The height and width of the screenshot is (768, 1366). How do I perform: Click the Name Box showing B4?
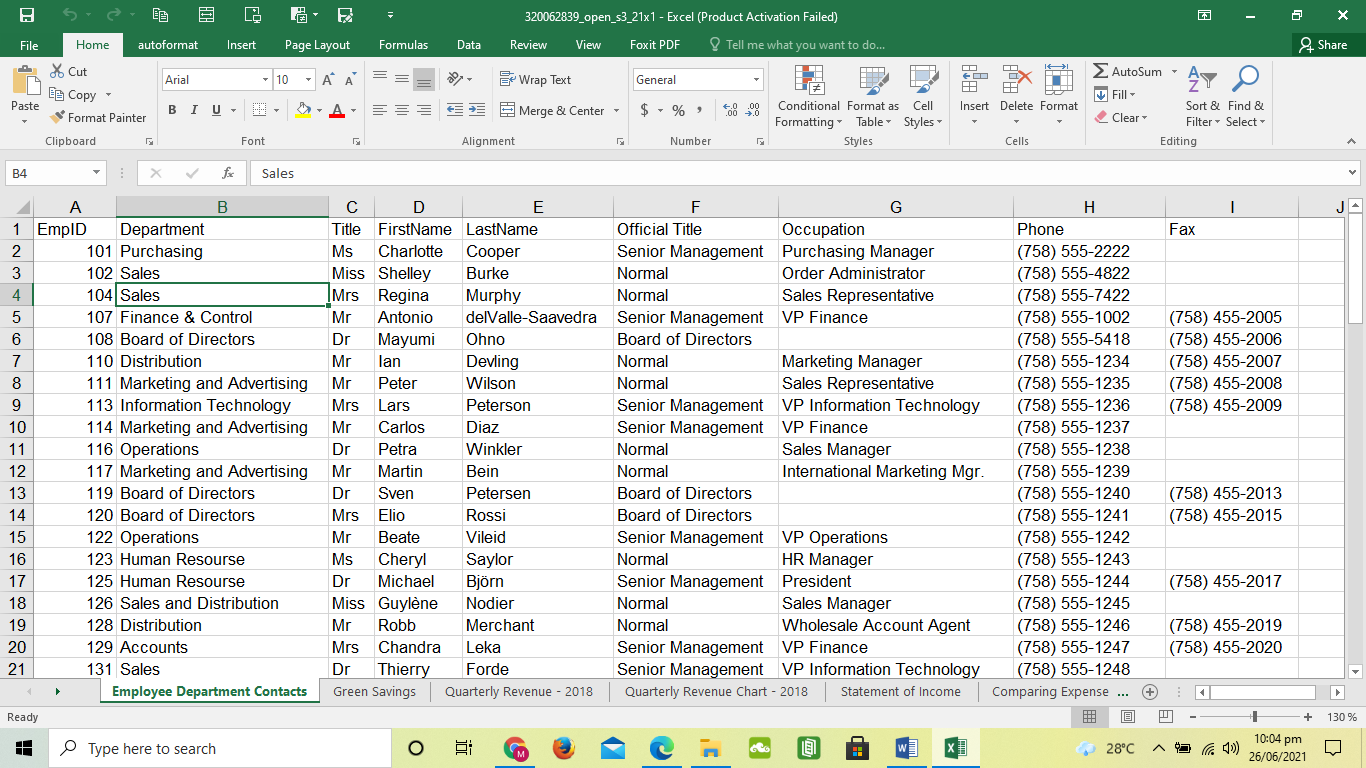[48, 173]
